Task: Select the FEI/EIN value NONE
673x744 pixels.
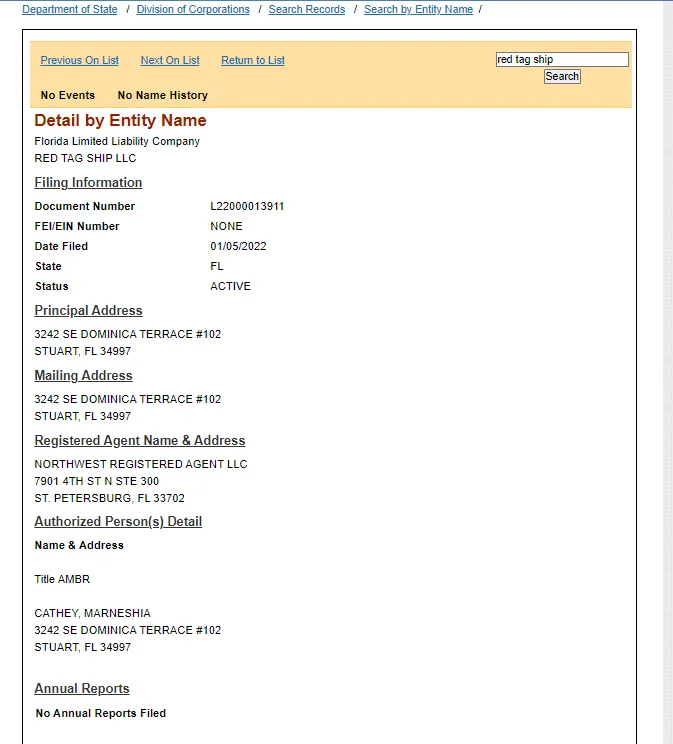Action: [x=226, y=226]
